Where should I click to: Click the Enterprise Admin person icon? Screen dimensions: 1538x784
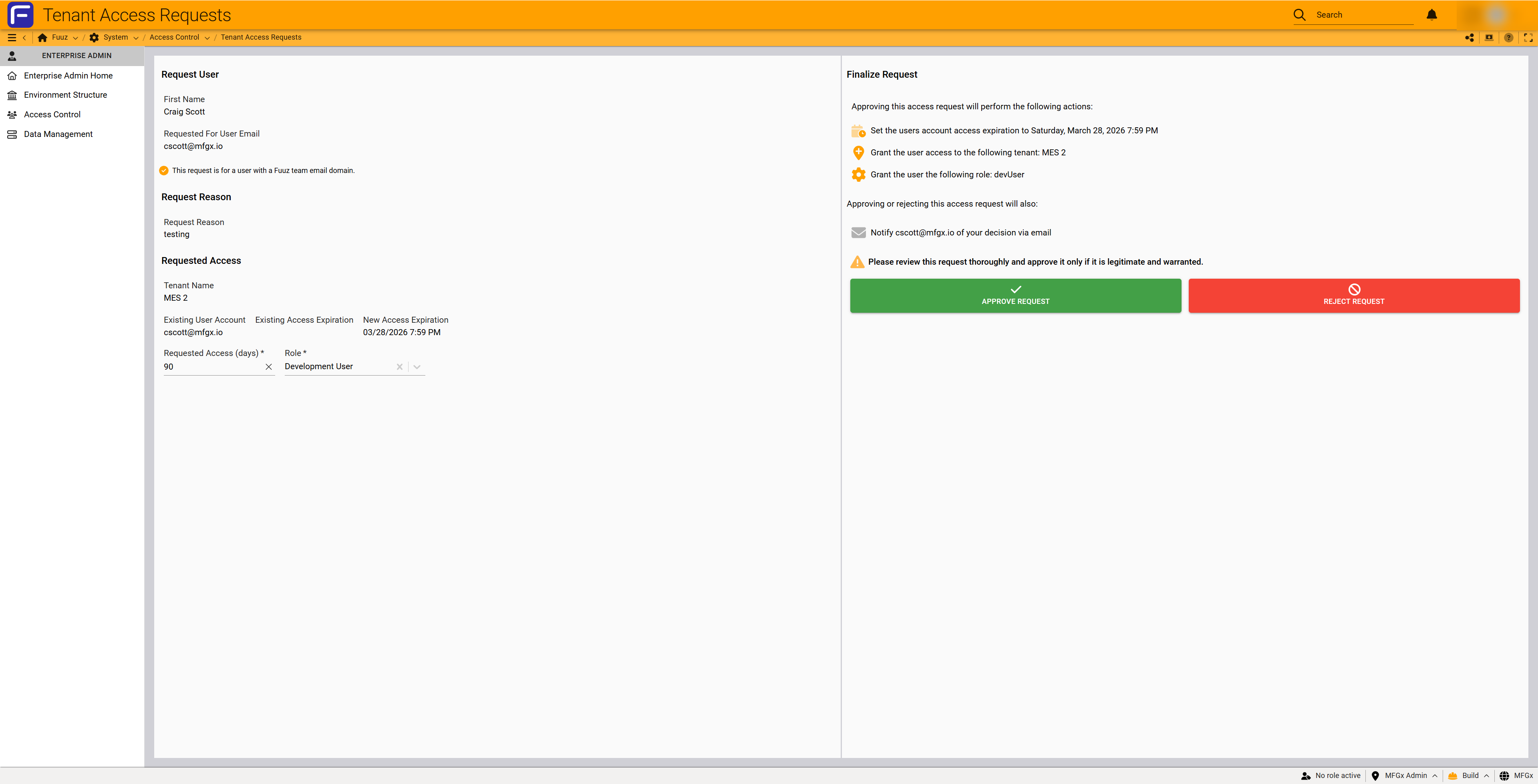pyautogui.click(x=12, y=56)
